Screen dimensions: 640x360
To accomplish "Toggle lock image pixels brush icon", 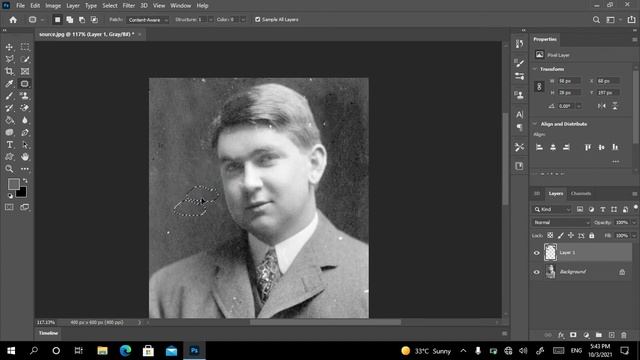I will point(560,236).
